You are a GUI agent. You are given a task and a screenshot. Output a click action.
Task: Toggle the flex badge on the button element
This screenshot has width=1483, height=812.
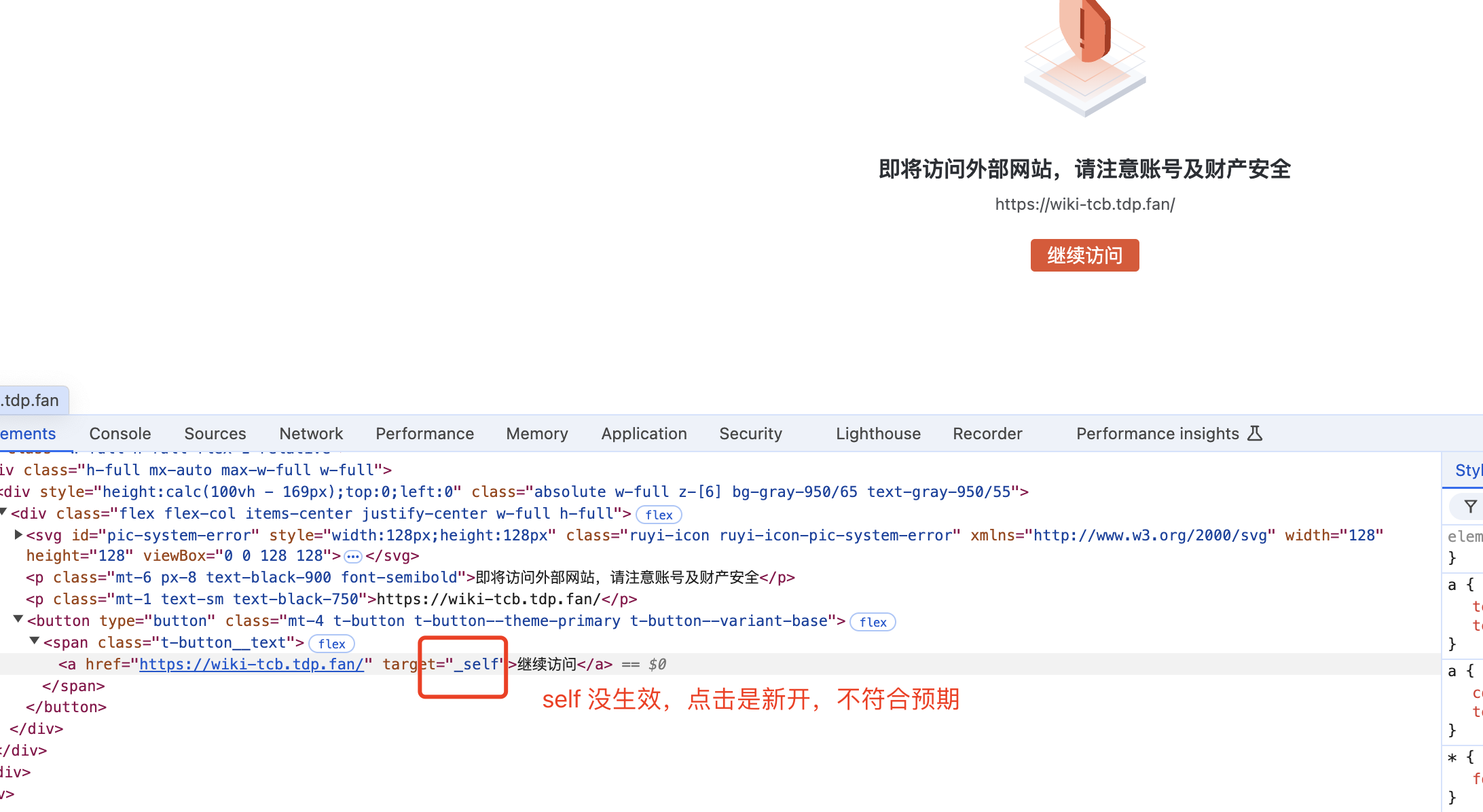(873, 622)
